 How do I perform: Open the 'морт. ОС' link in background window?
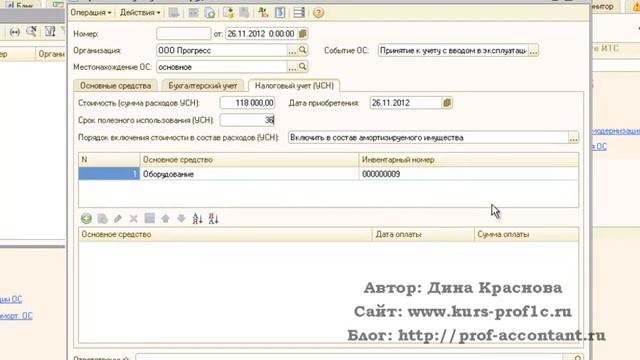[x=16, y=316]
